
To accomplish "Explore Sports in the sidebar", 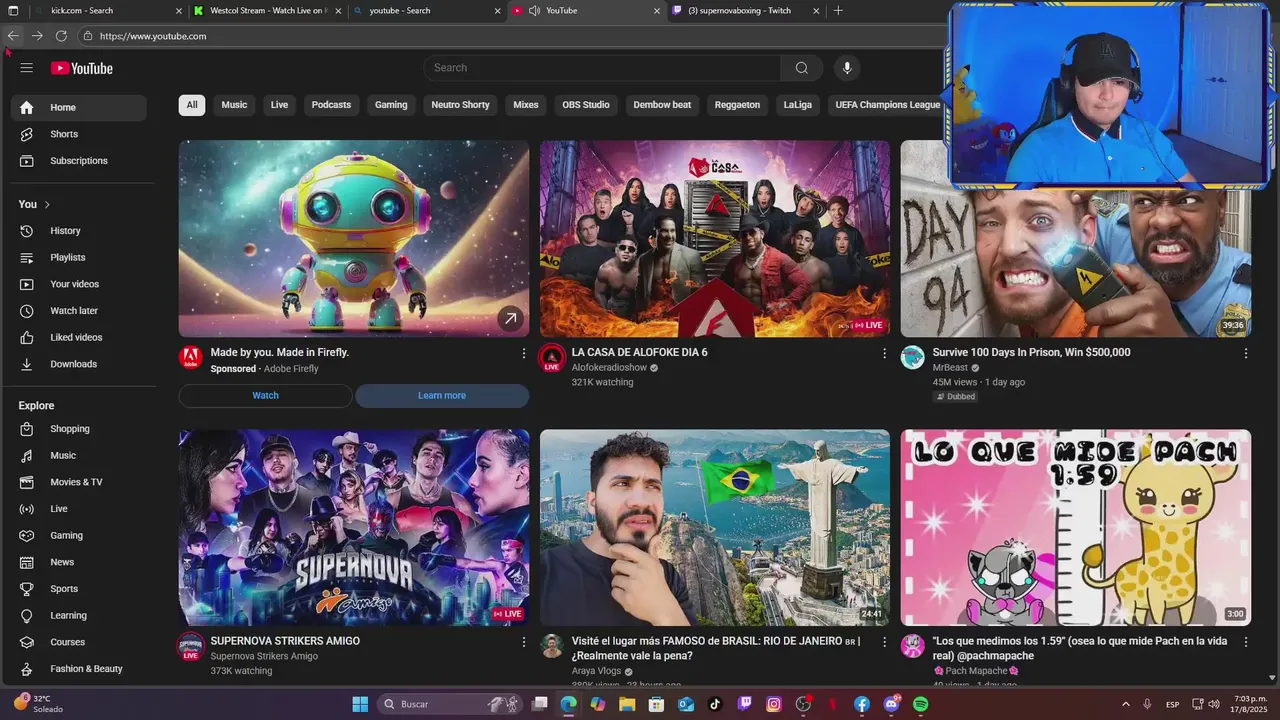I will 79,589.
